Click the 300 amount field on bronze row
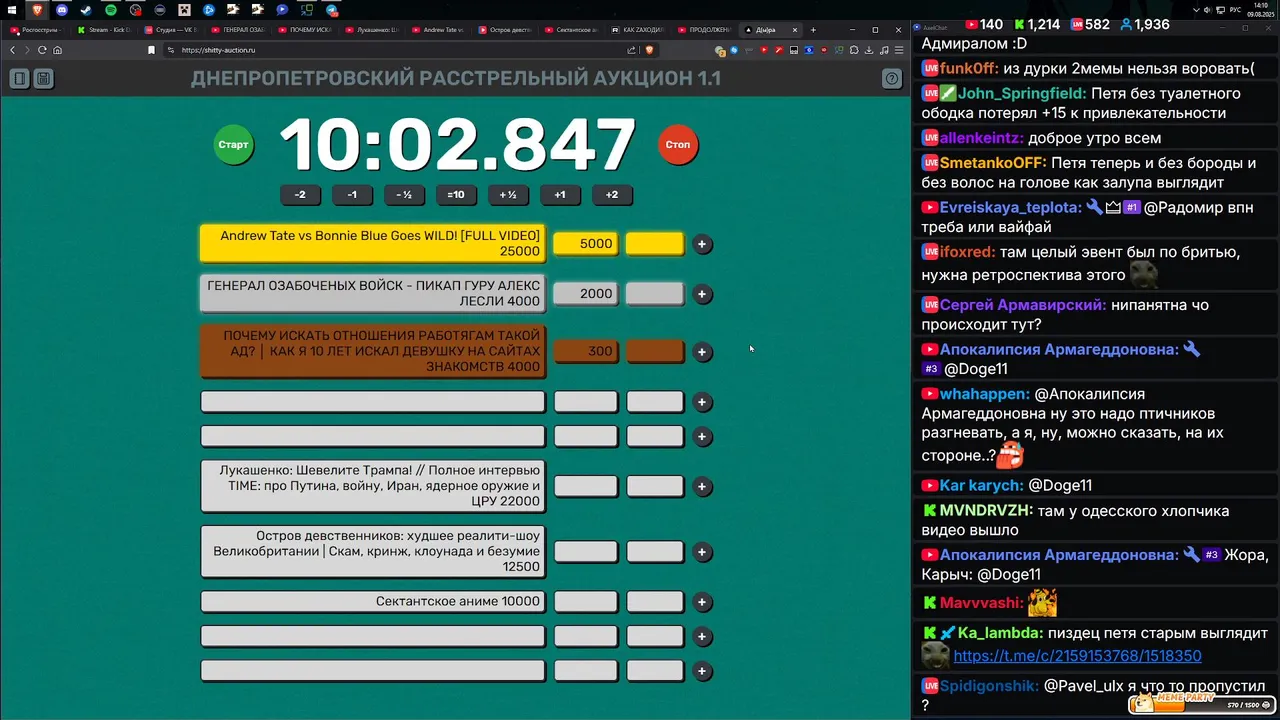Screen dimensions: 1280x720 (586, 352)
